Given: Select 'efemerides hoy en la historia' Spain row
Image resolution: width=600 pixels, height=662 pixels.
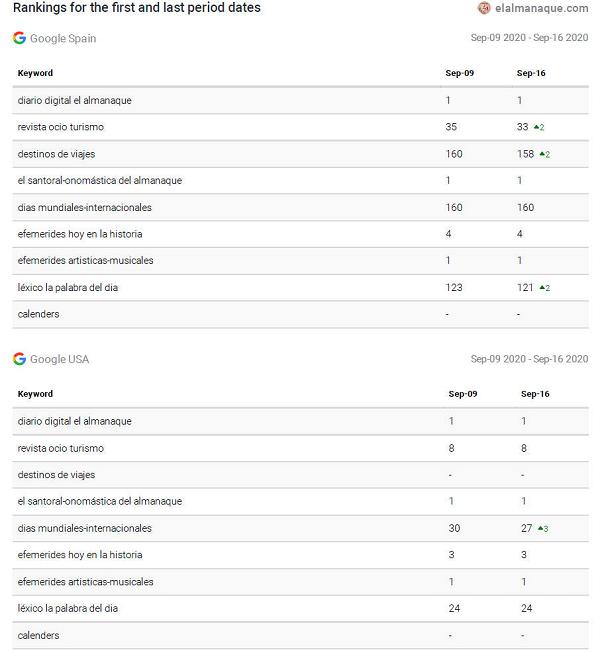Looking at the screenshot, I should pos(80,234).
